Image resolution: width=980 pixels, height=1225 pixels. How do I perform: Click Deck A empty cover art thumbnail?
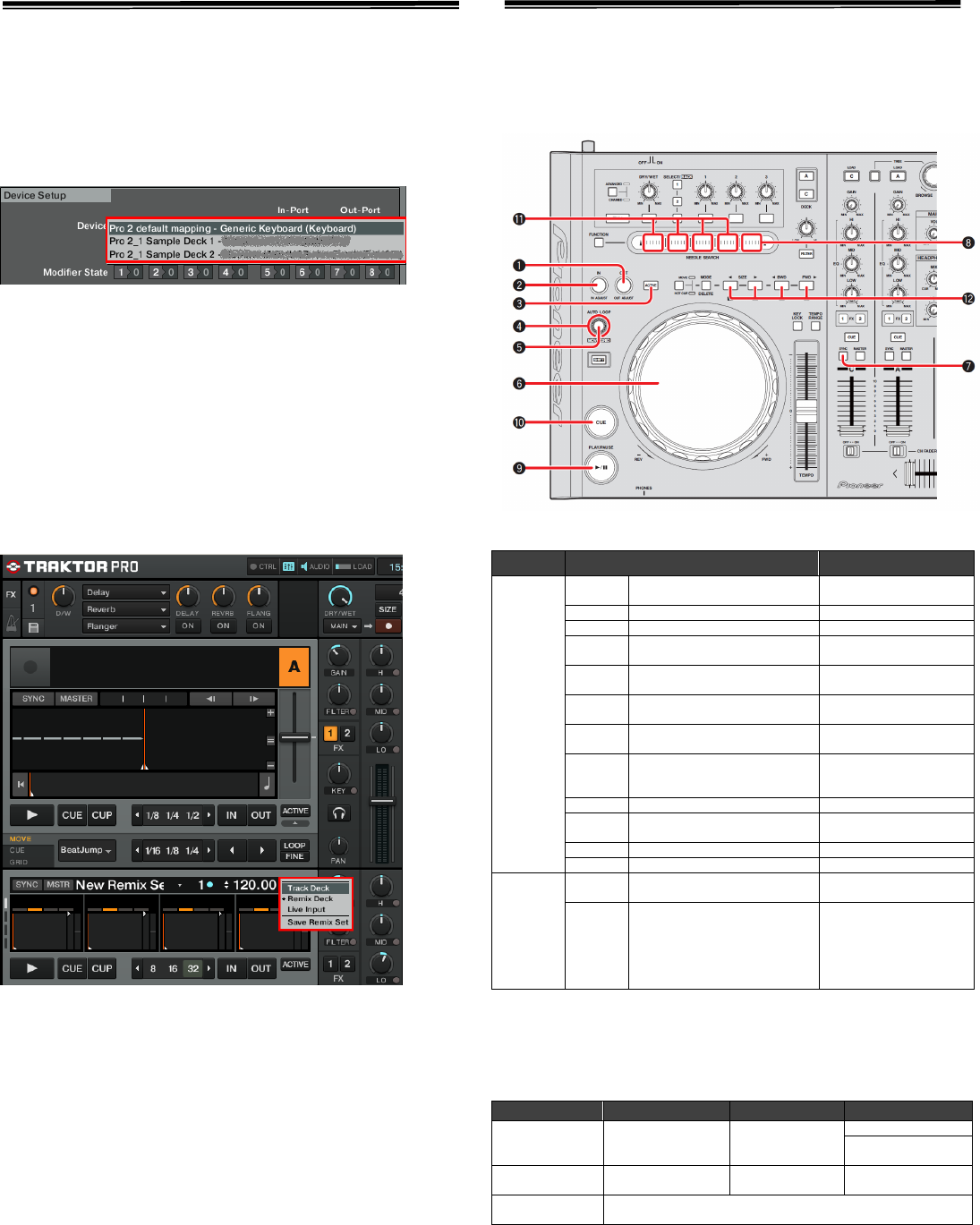click(30, 668)
